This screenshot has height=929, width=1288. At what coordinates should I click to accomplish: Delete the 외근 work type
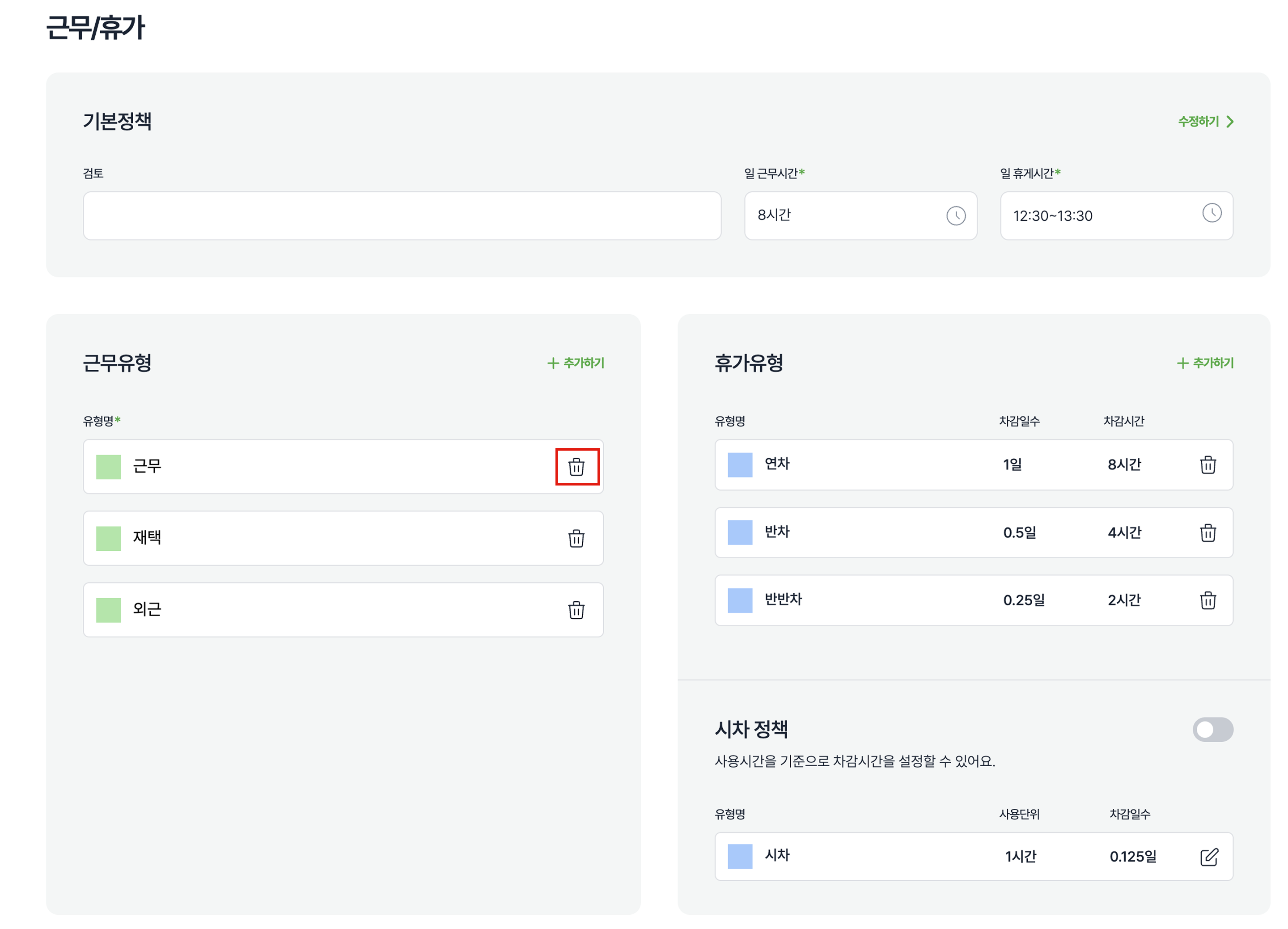click(x=576, y=610)
